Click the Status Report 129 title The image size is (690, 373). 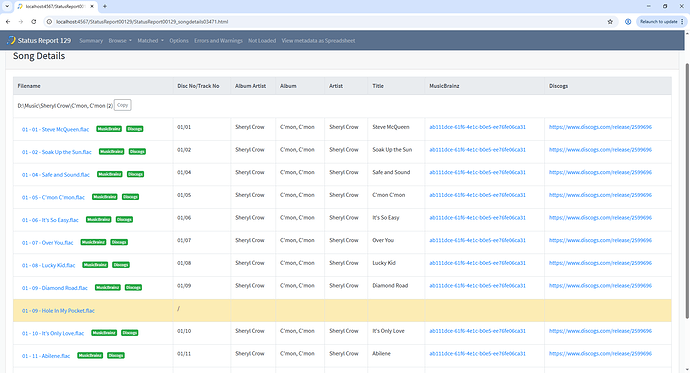click(44, 40)
